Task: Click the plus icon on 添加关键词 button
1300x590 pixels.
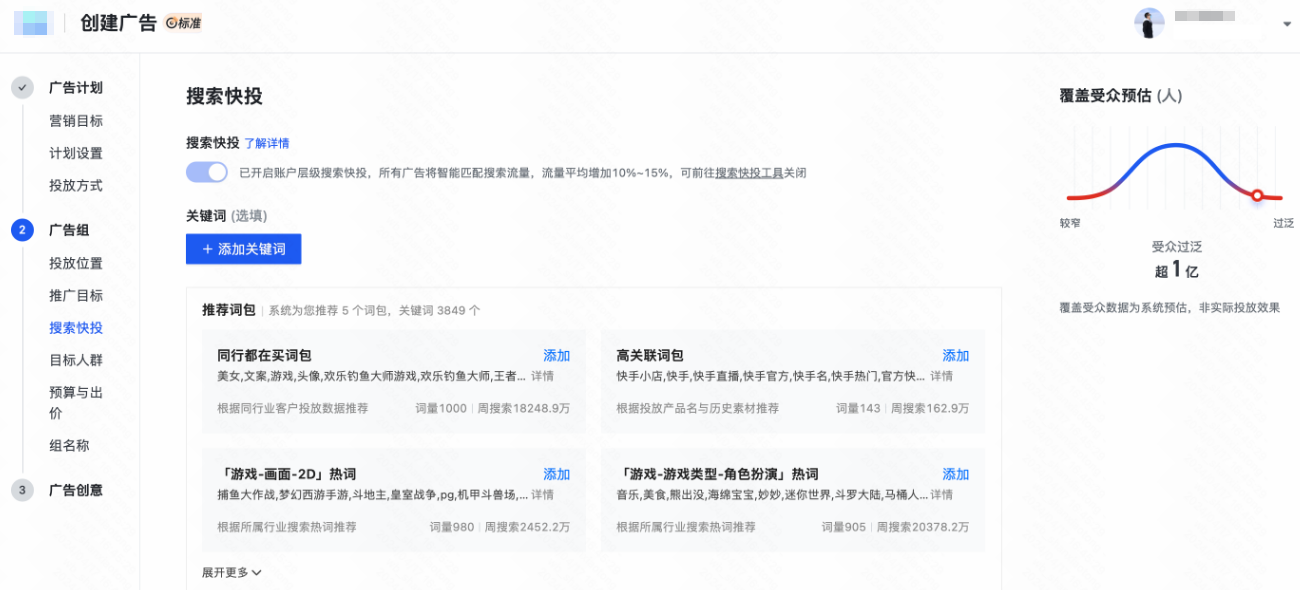Action: pyautogui.click(x=207, y=249)
